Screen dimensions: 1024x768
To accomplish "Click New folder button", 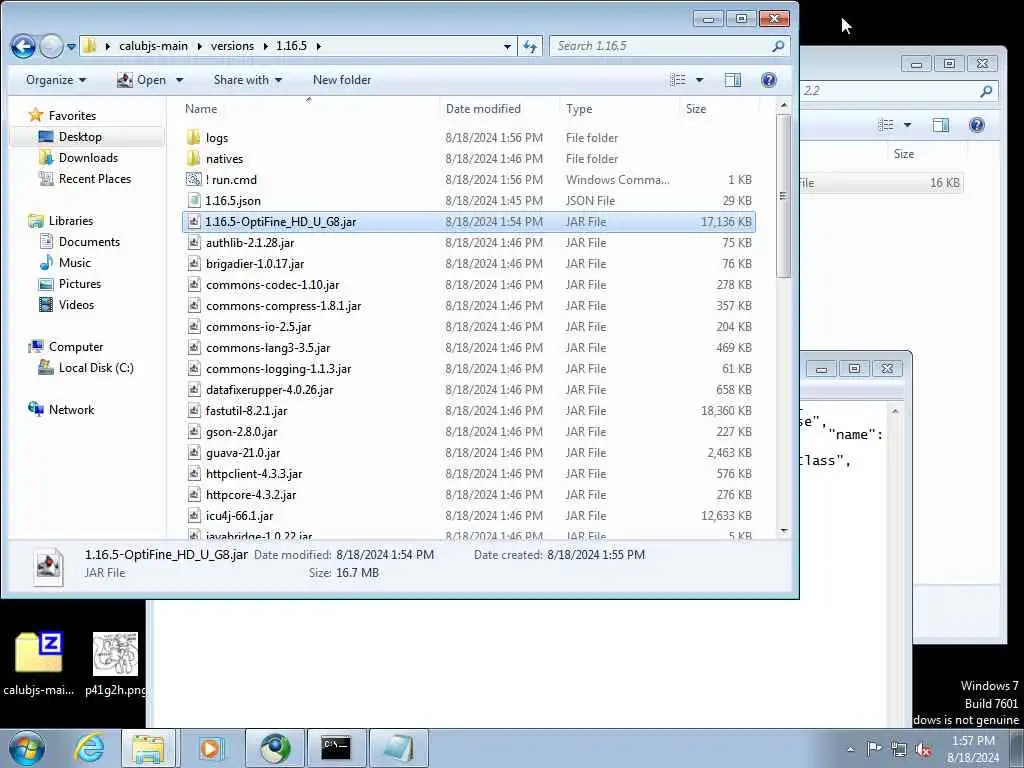I will tap(342, 80).
